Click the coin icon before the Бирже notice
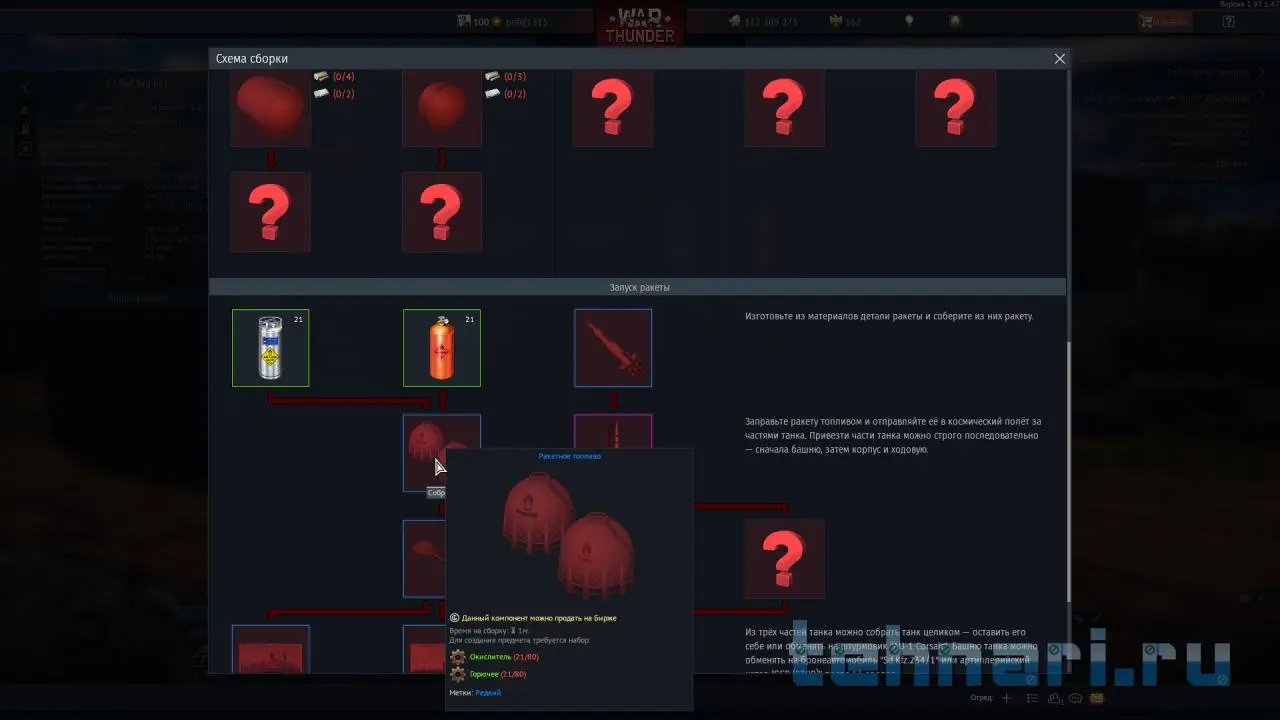The height and width of the screenshot is (720, 1280). coord(454,618)
